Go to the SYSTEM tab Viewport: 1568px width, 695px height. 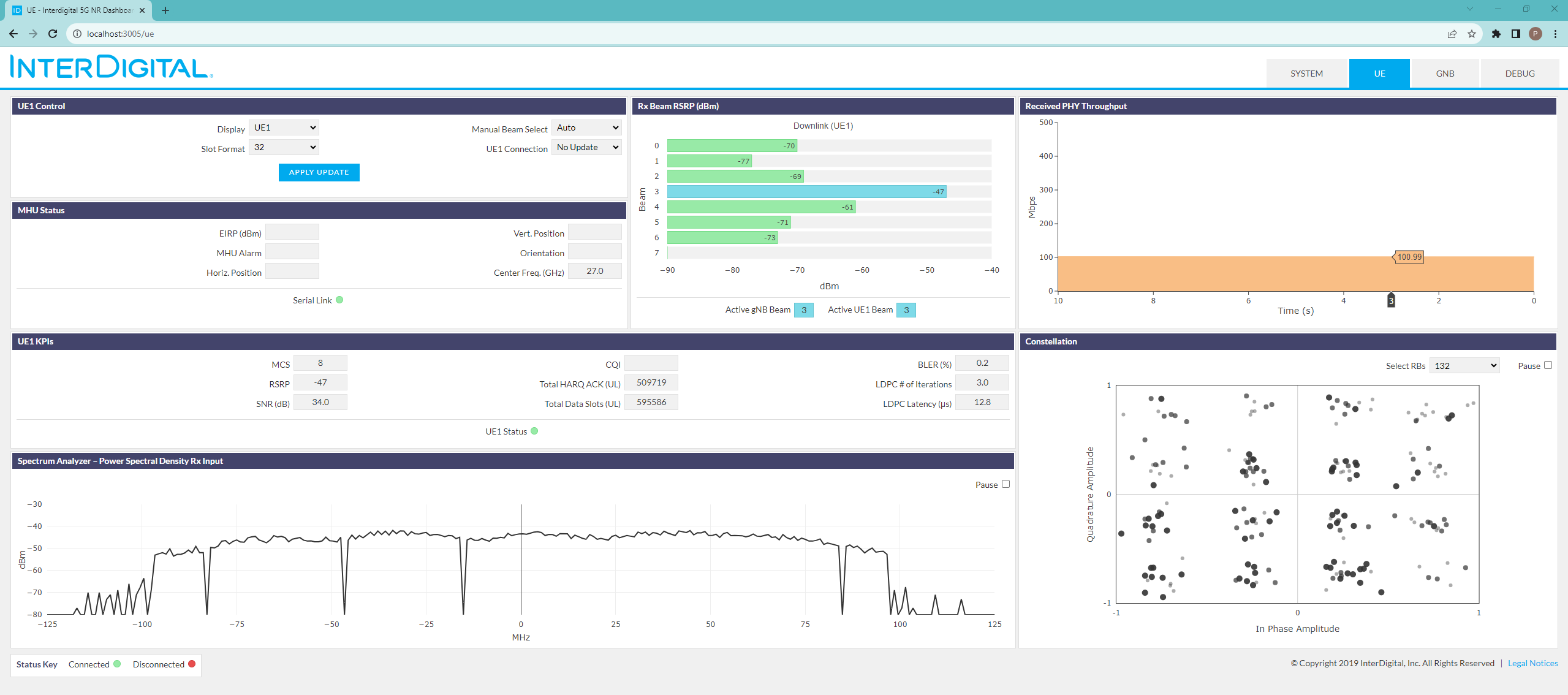1306,74
